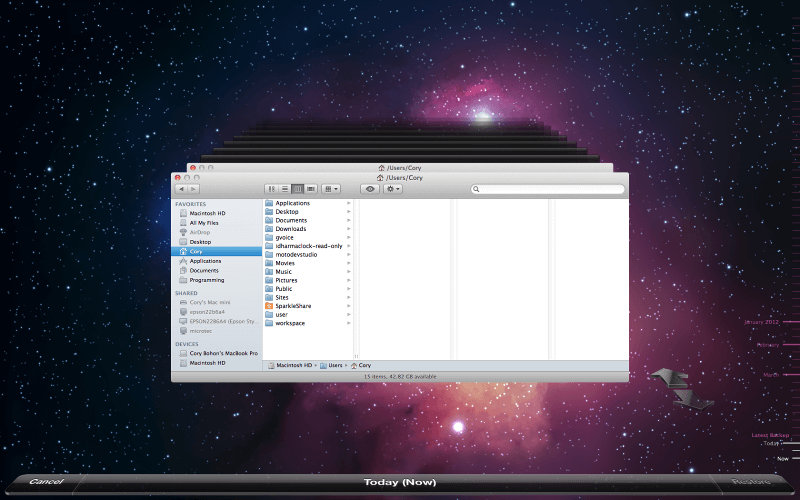
Task: Click Users in the path bar
Action: (335, 366)
